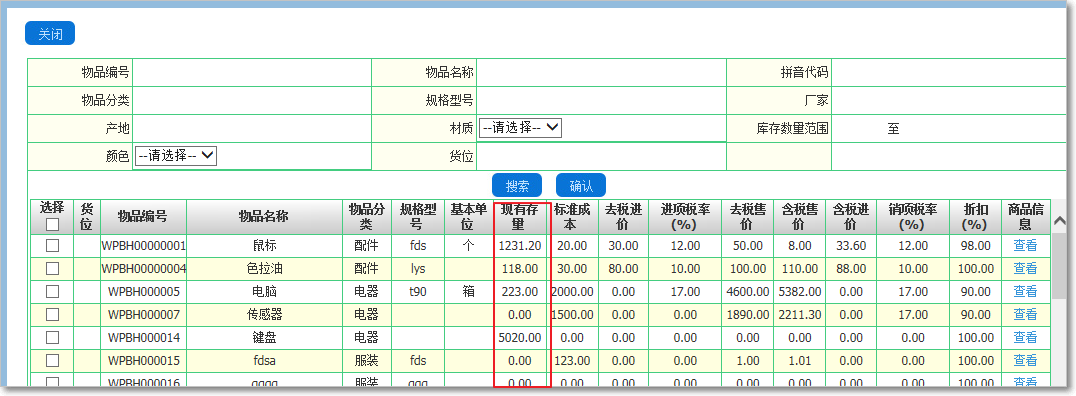The width and height of the screenshot is (1076, 396).
Task: Click the 物品编号 column header
Action: coord(143,217)
